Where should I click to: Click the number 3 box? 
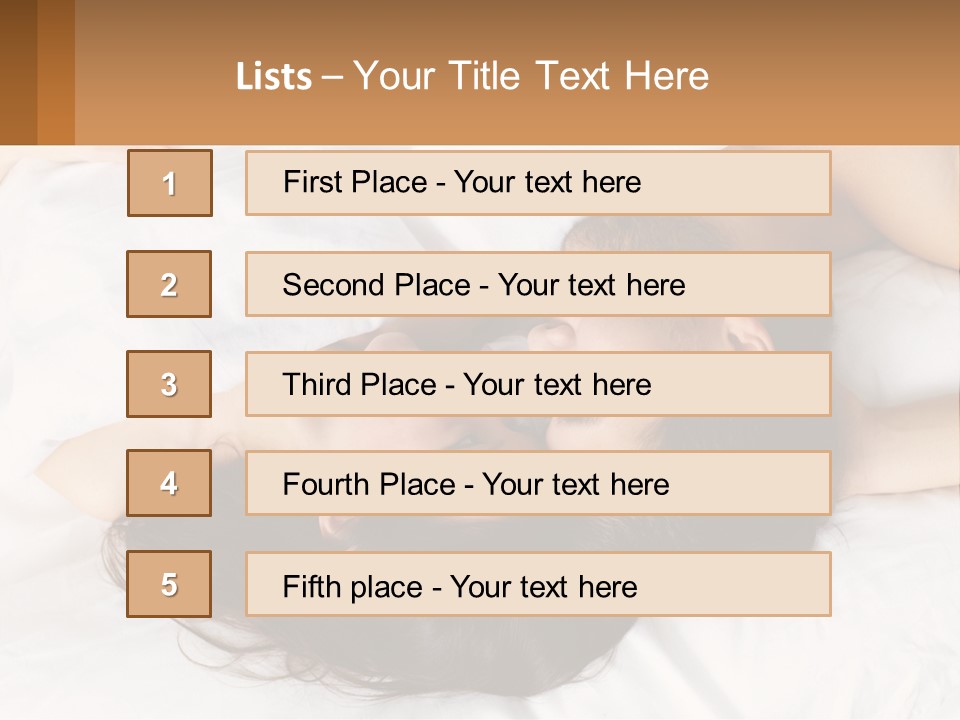coord(169,384)
